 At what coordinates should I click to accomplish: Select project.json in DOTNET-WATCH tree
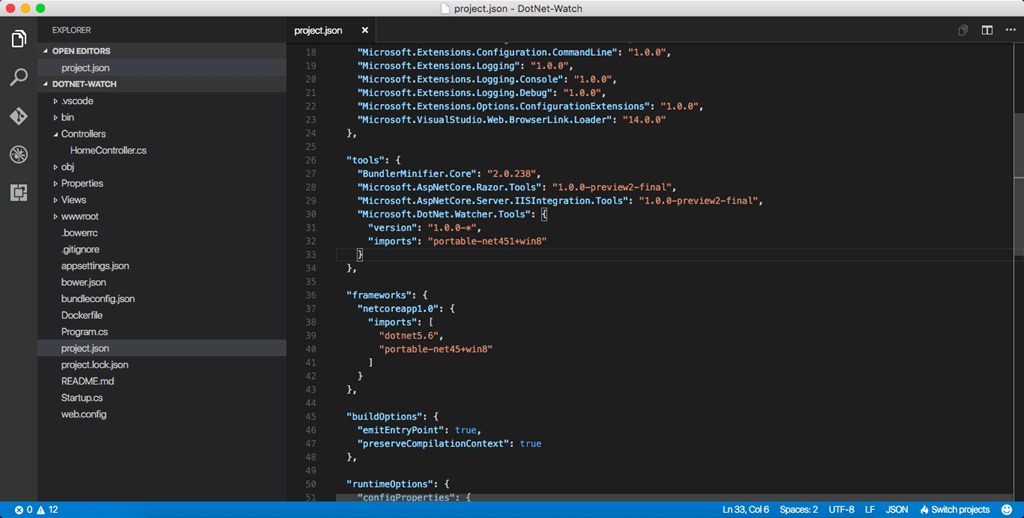pyautogui.click(x=162, y=348)
